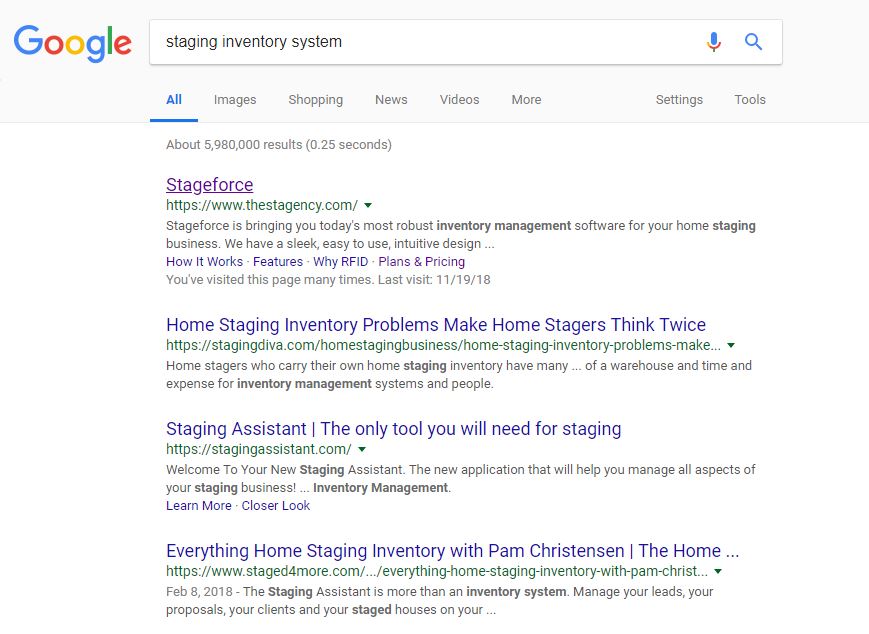Click the blue magnifying glass search icon
The width and height of the screenshot is (869, 634).
click(753, 42)
